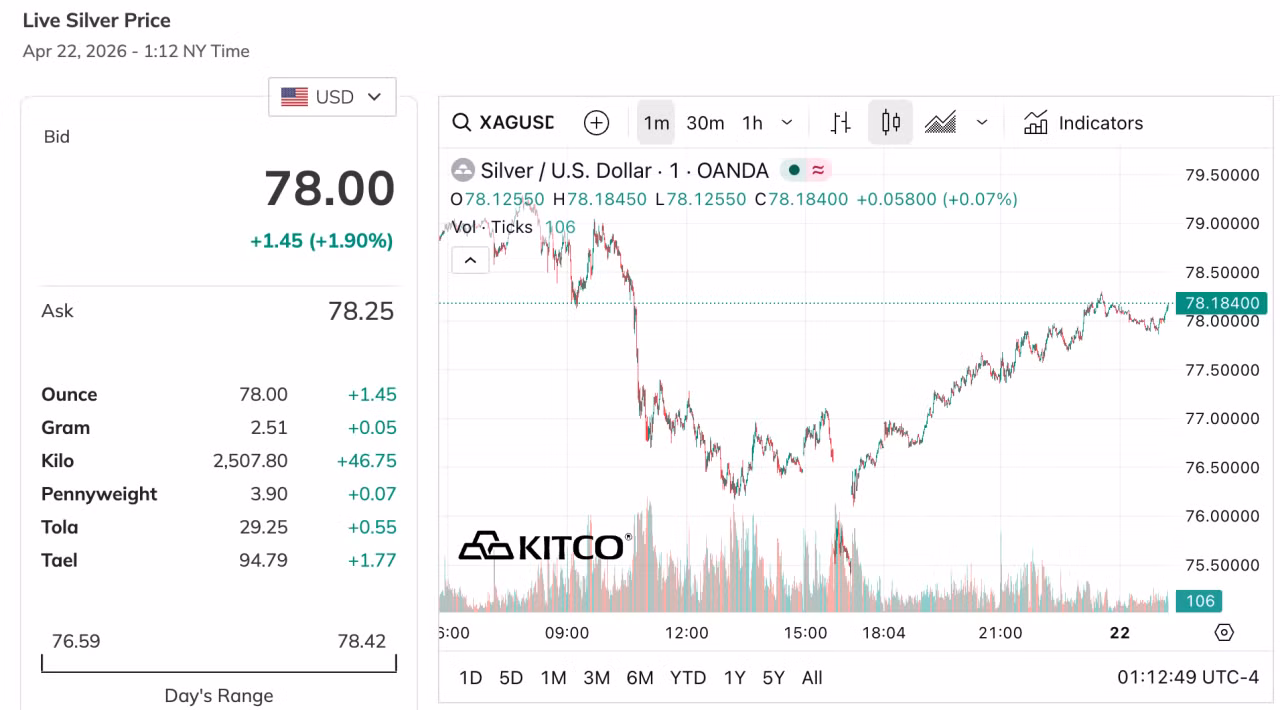The width and height of the screenshot is (1280, 710).
Task: Click the Kitco logo watermark
Action: tap(546, 546)
